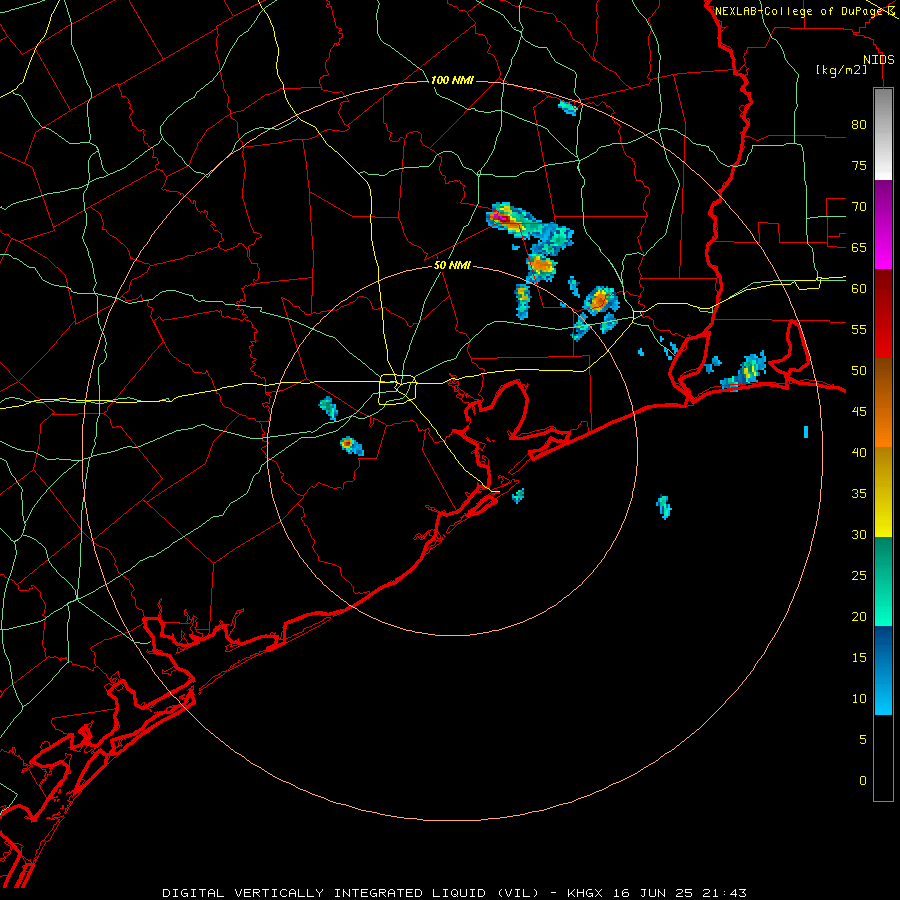Click the 75 value on the scale

pyautogui.click(x=859, y=165)
